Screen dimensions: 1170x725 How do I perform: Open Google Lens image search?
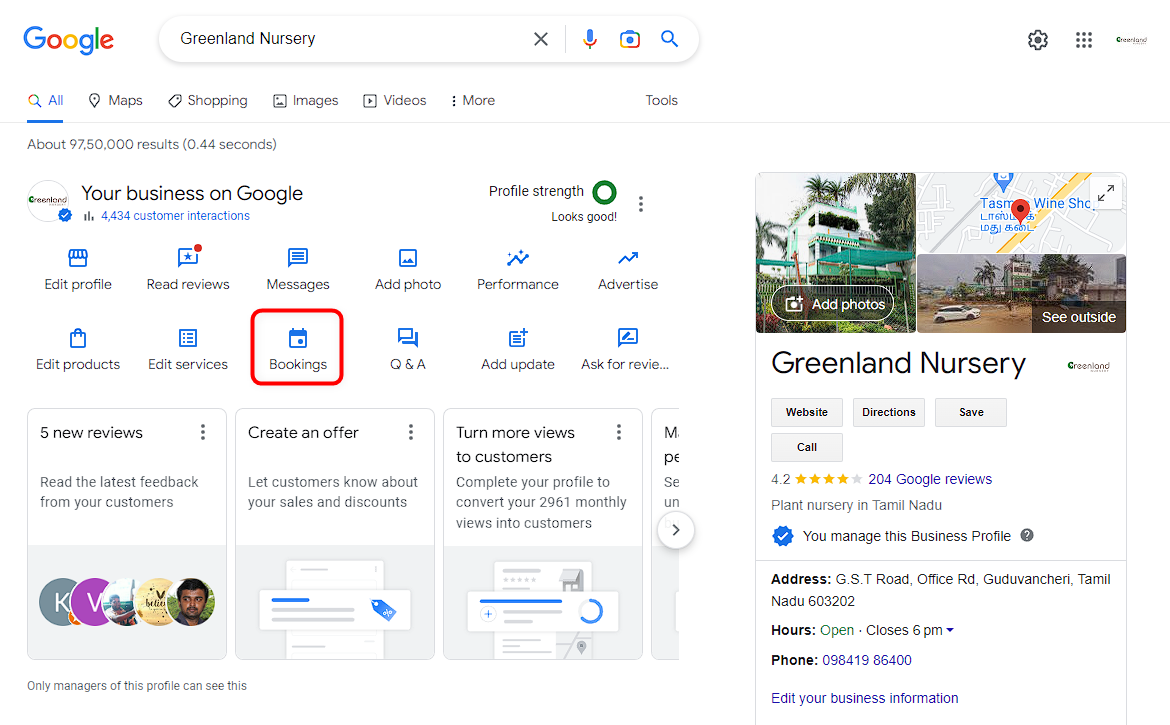[630, 39]
